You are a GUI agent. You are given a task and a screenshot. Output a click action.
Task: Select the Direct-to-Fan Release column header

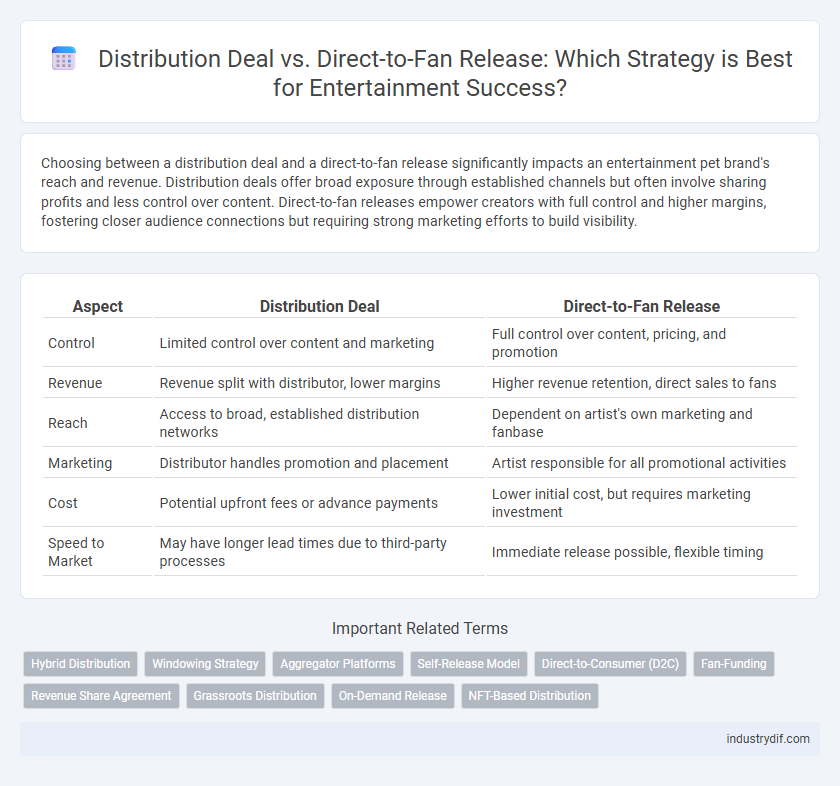tap(642, 306)
